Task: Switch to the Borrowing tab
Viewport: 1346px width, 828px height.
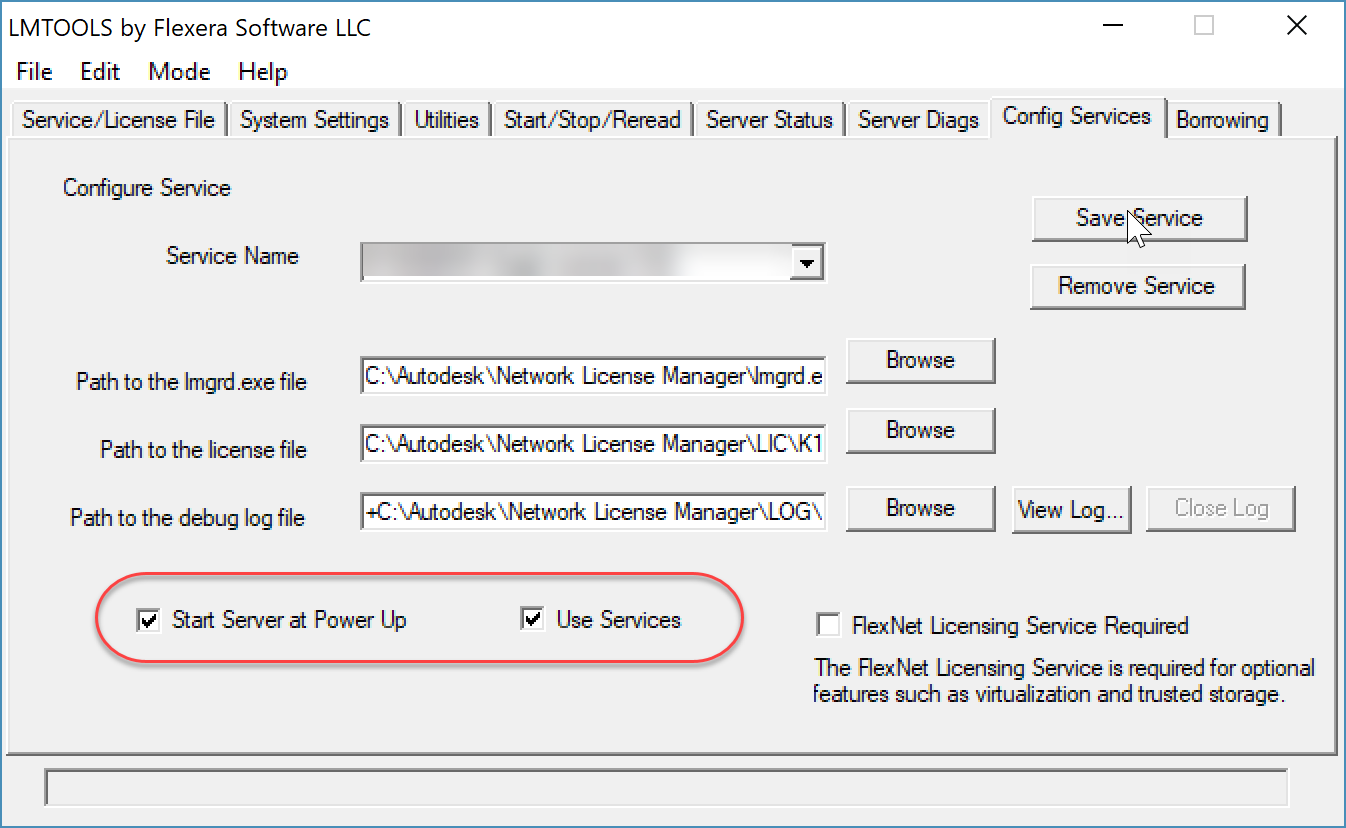Action: point(1222,120)
